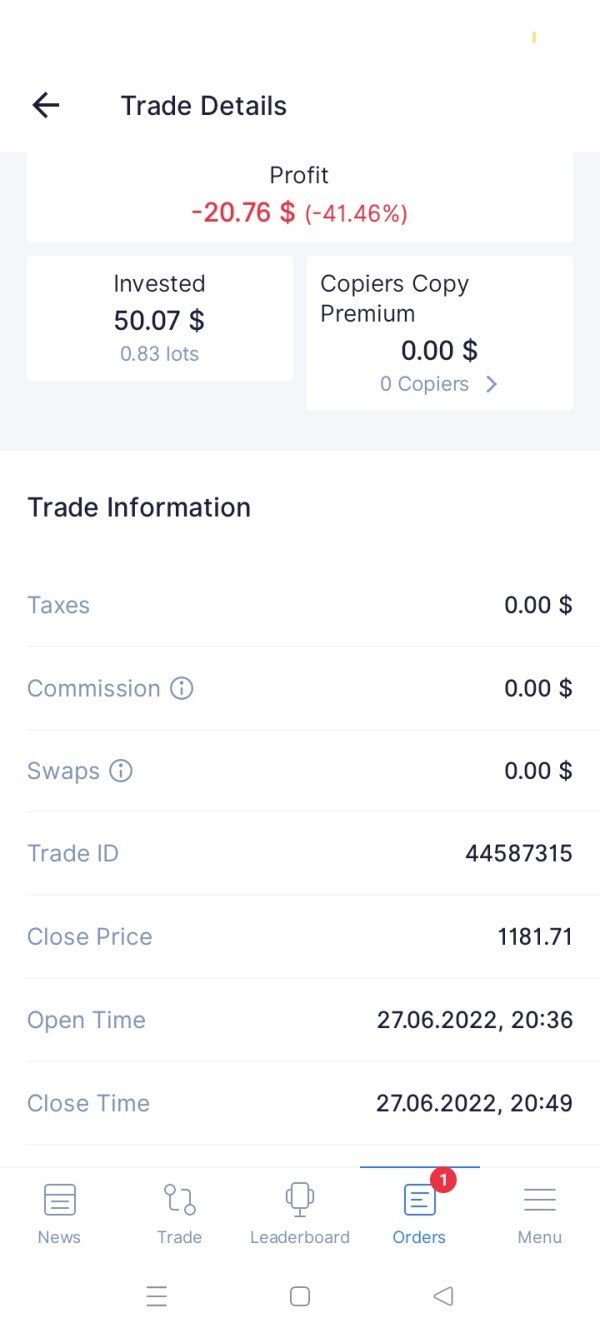Image resolution: width=600 pixels, height=1333 pixels.
Task: Open the Leaderboard trophy icon
Action: 300,1199
